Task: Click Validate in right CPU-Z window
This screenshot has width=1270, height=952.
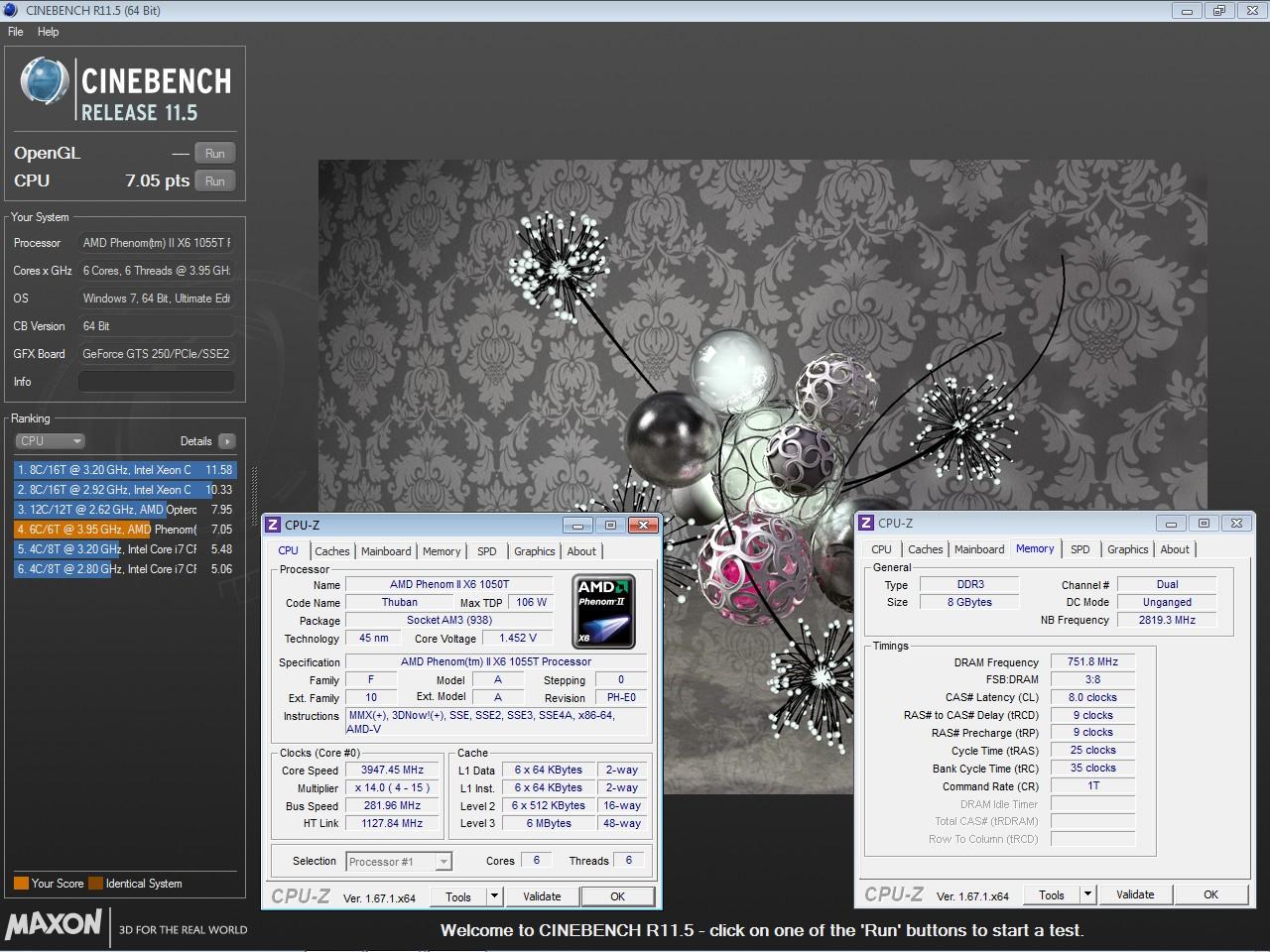Action: point(1135,894)
